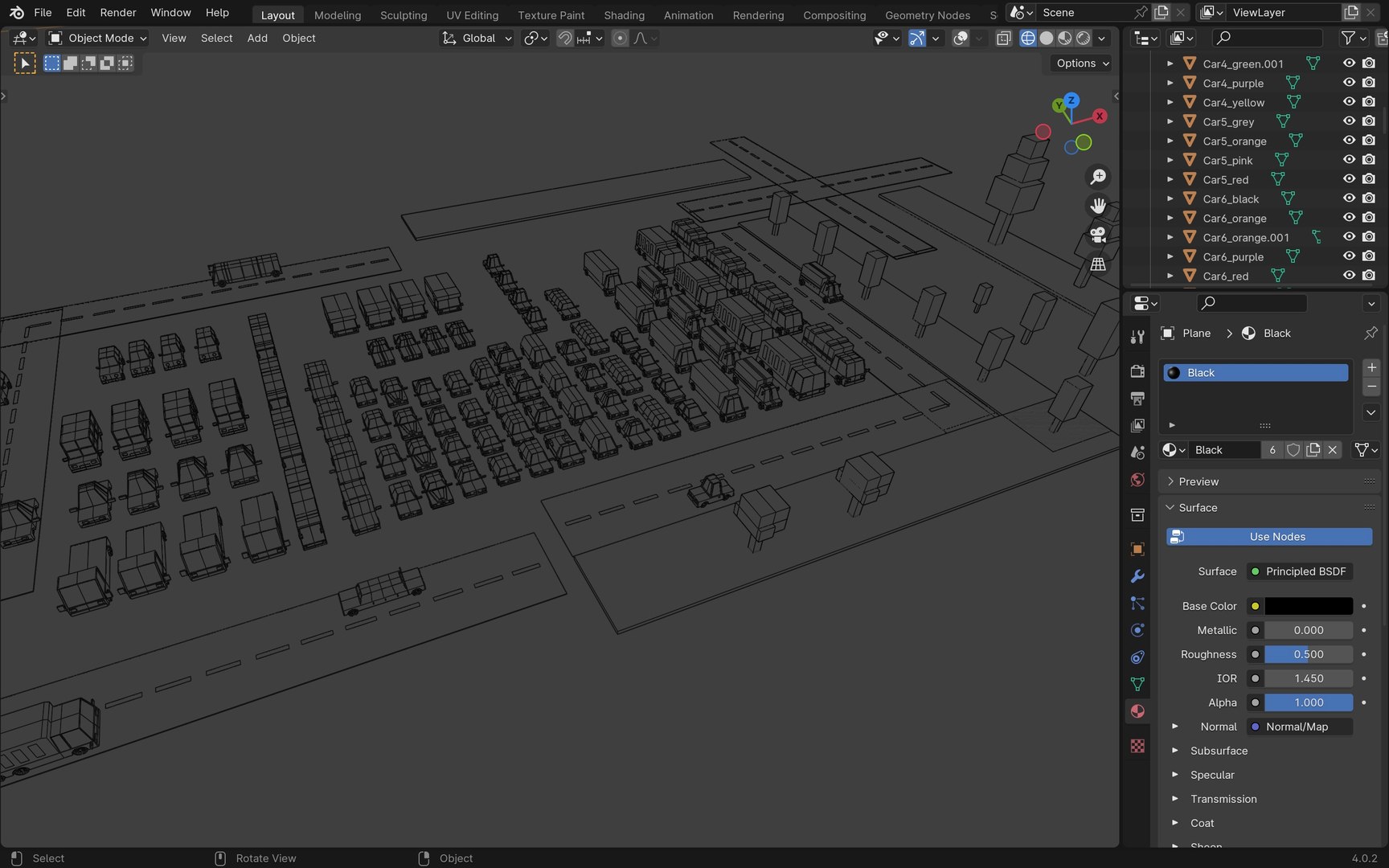Viewport: 1389px width, 868px height.
Task: Open the Global transform orientation dropdown
Action: coord(477,38)
